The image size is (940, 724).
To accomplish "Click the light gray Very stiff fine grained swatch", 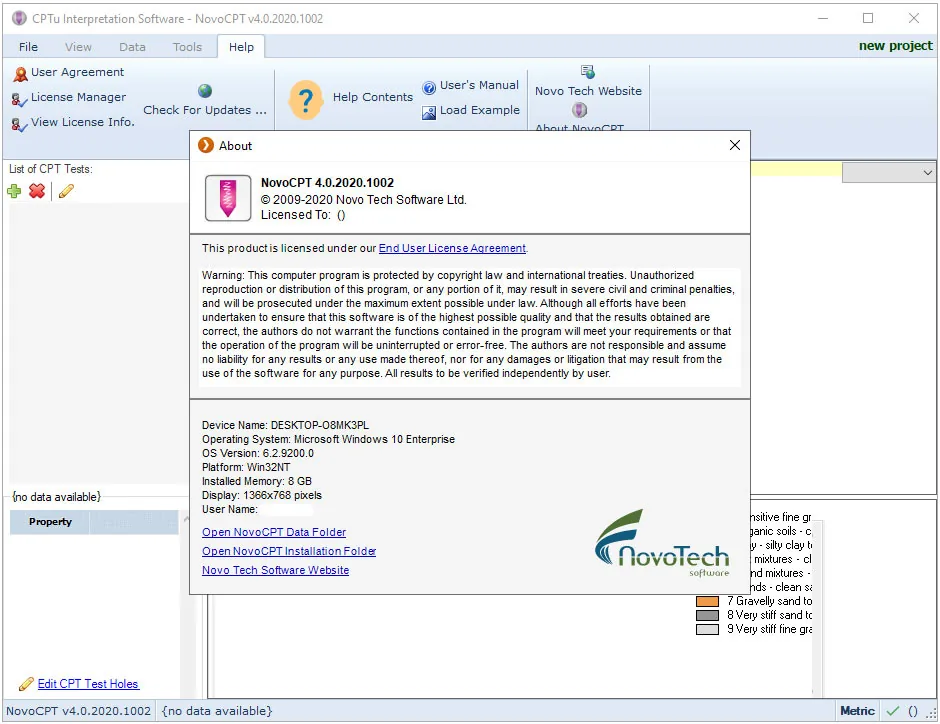I will [x=707, y=630].
